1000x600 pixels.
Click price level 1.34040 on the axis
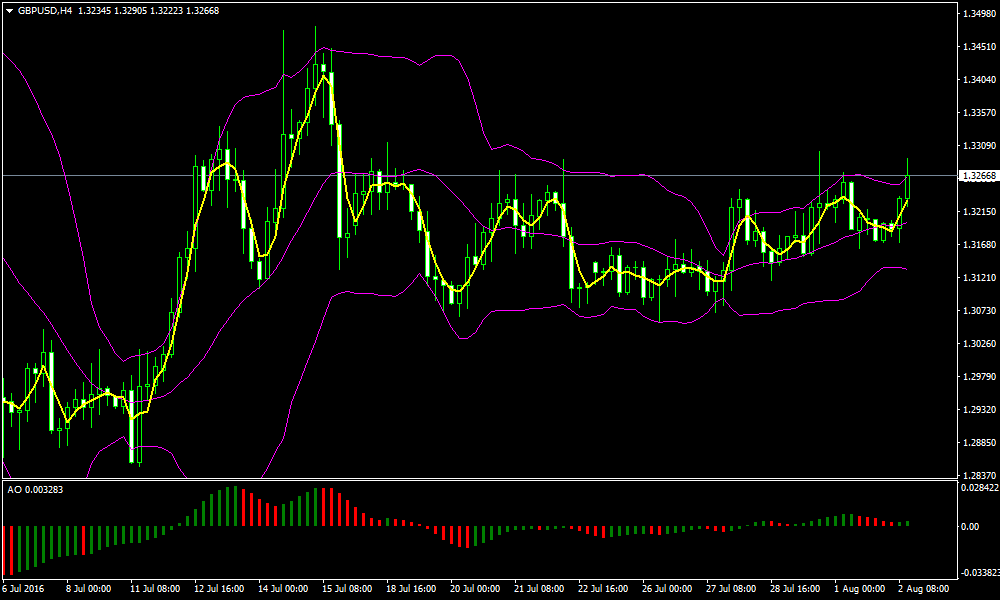(979, 80)
